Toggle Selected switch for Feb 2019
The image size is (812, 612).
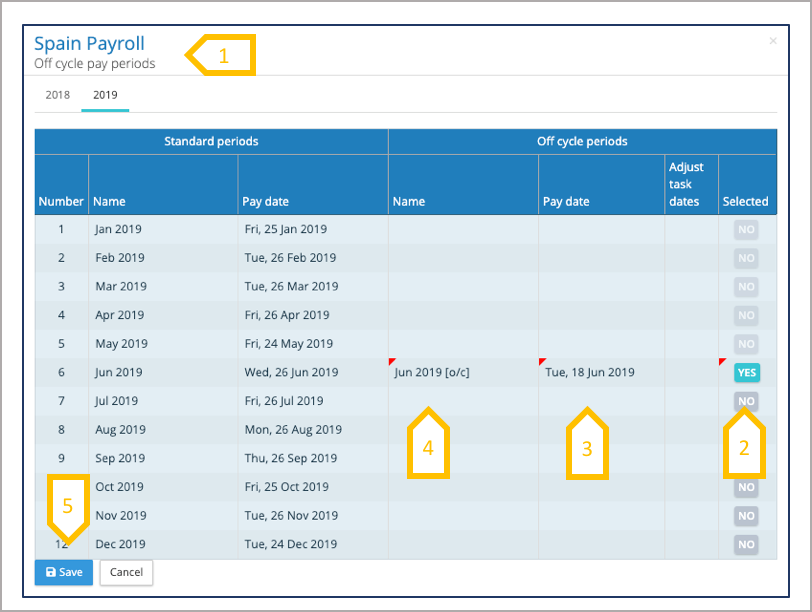click(746, 258)
